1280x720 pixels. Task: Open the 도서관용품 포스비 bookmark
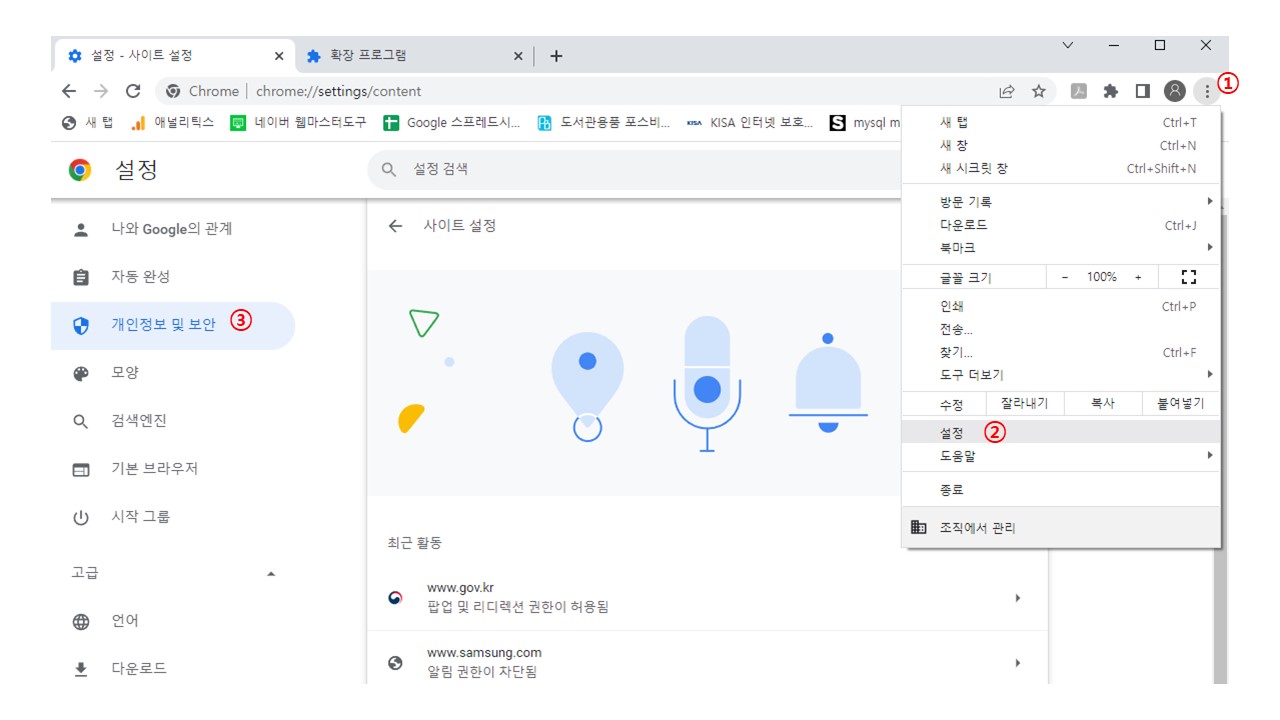point(603,123)
